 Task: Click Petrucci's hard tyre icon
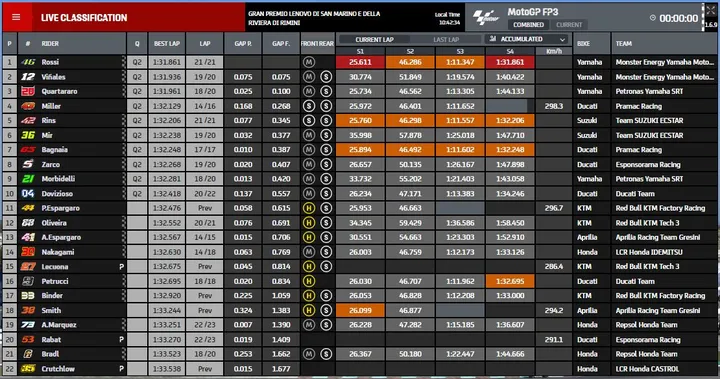pos(309,281)
